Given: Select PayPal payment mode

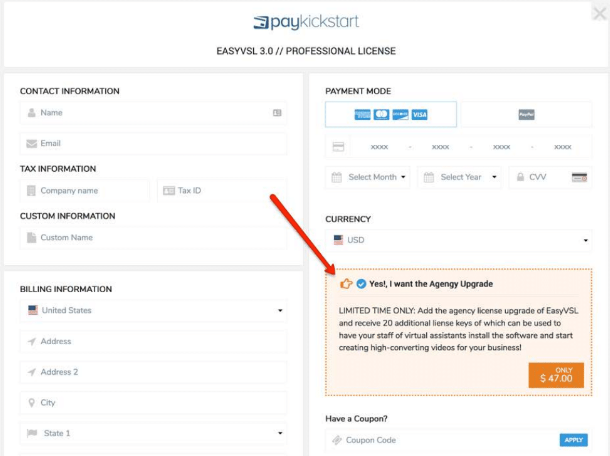Looking at the screenshot, I should 526,114.
